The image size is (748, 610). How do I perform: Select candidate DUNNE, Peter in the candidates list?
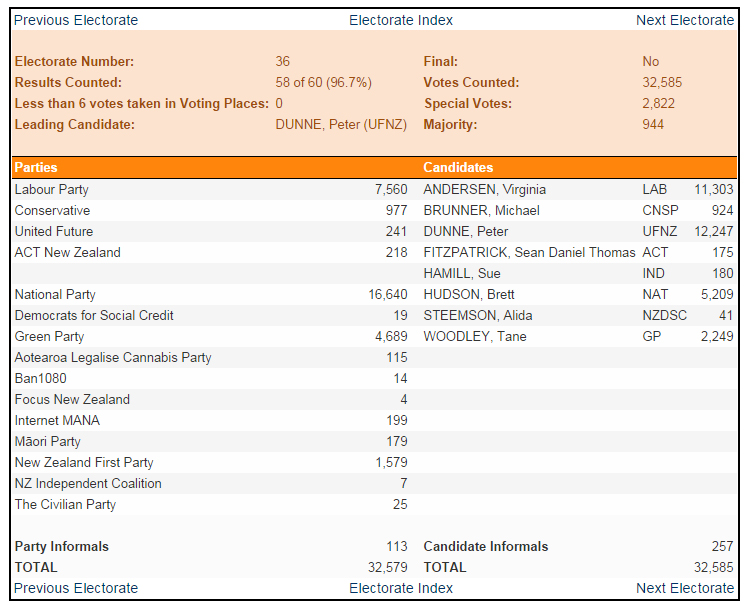(x=465, y=231)
